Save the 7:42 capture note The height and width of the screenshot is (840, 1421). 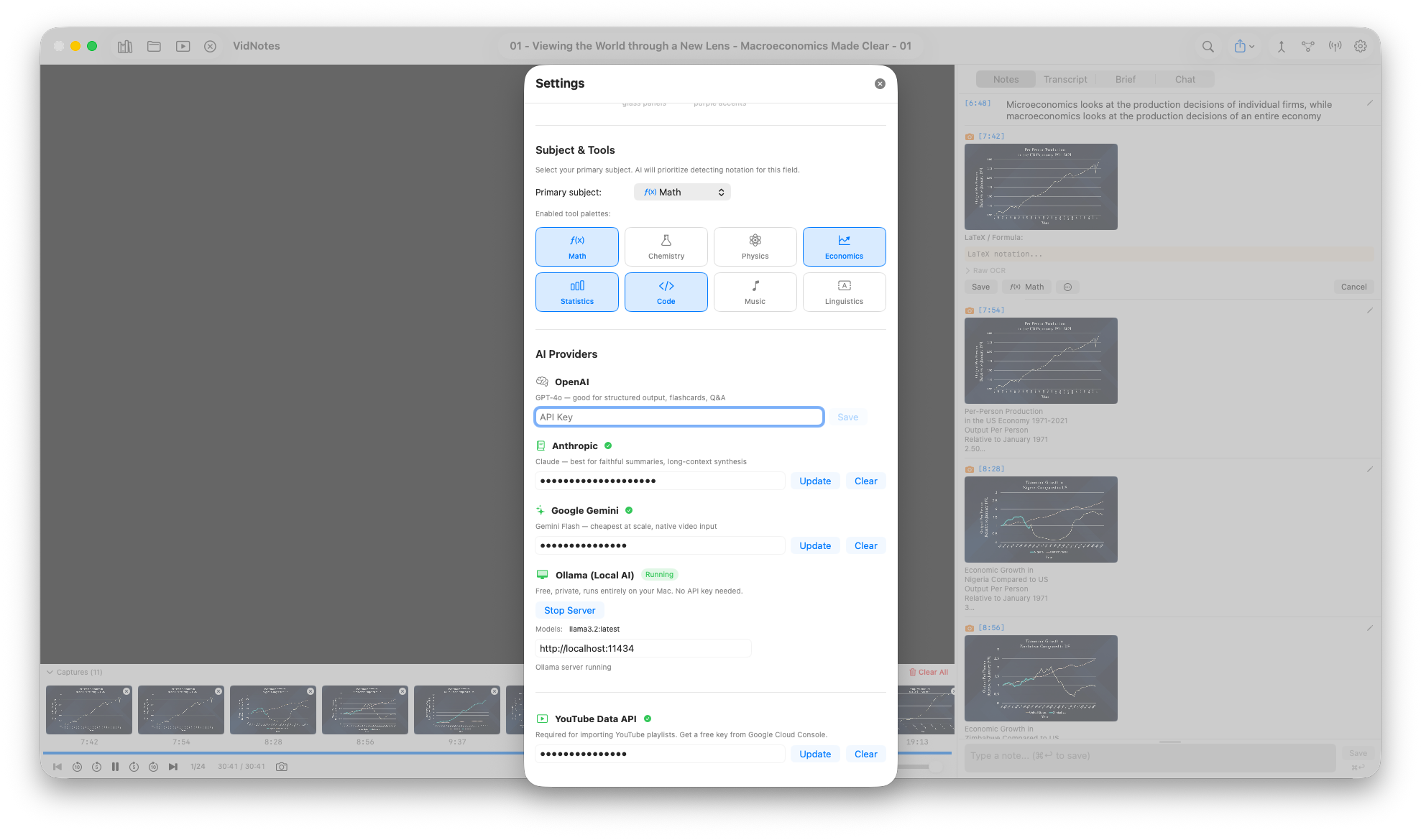(x=980, y=287)
